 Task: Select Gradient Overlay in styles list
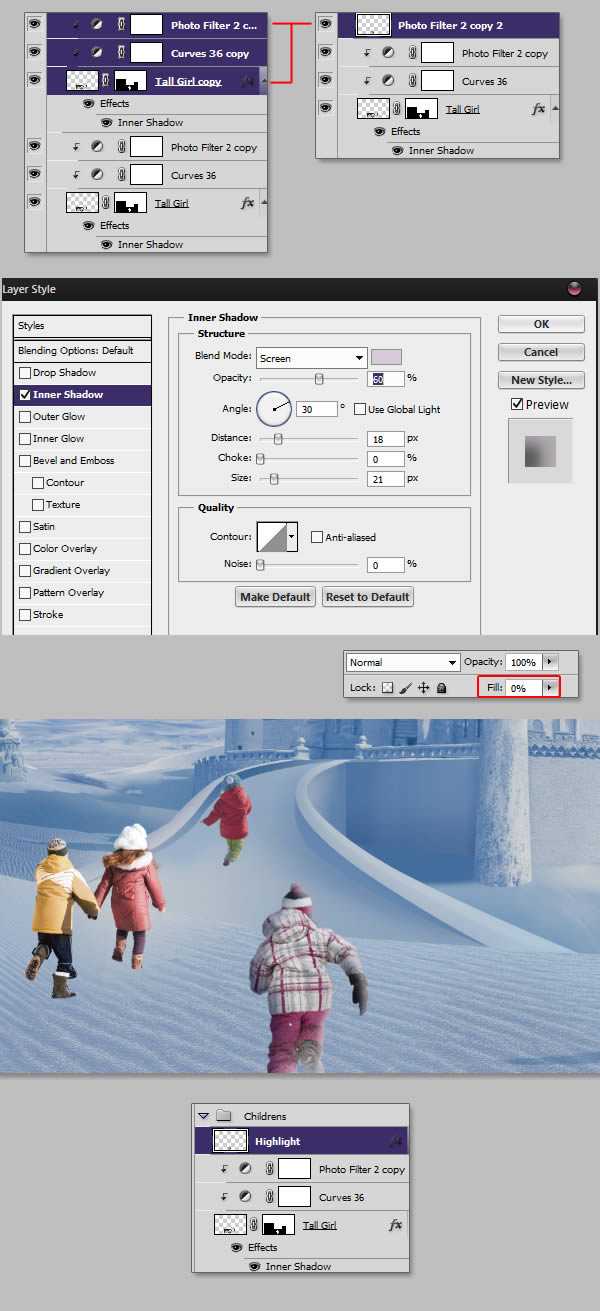83,571
